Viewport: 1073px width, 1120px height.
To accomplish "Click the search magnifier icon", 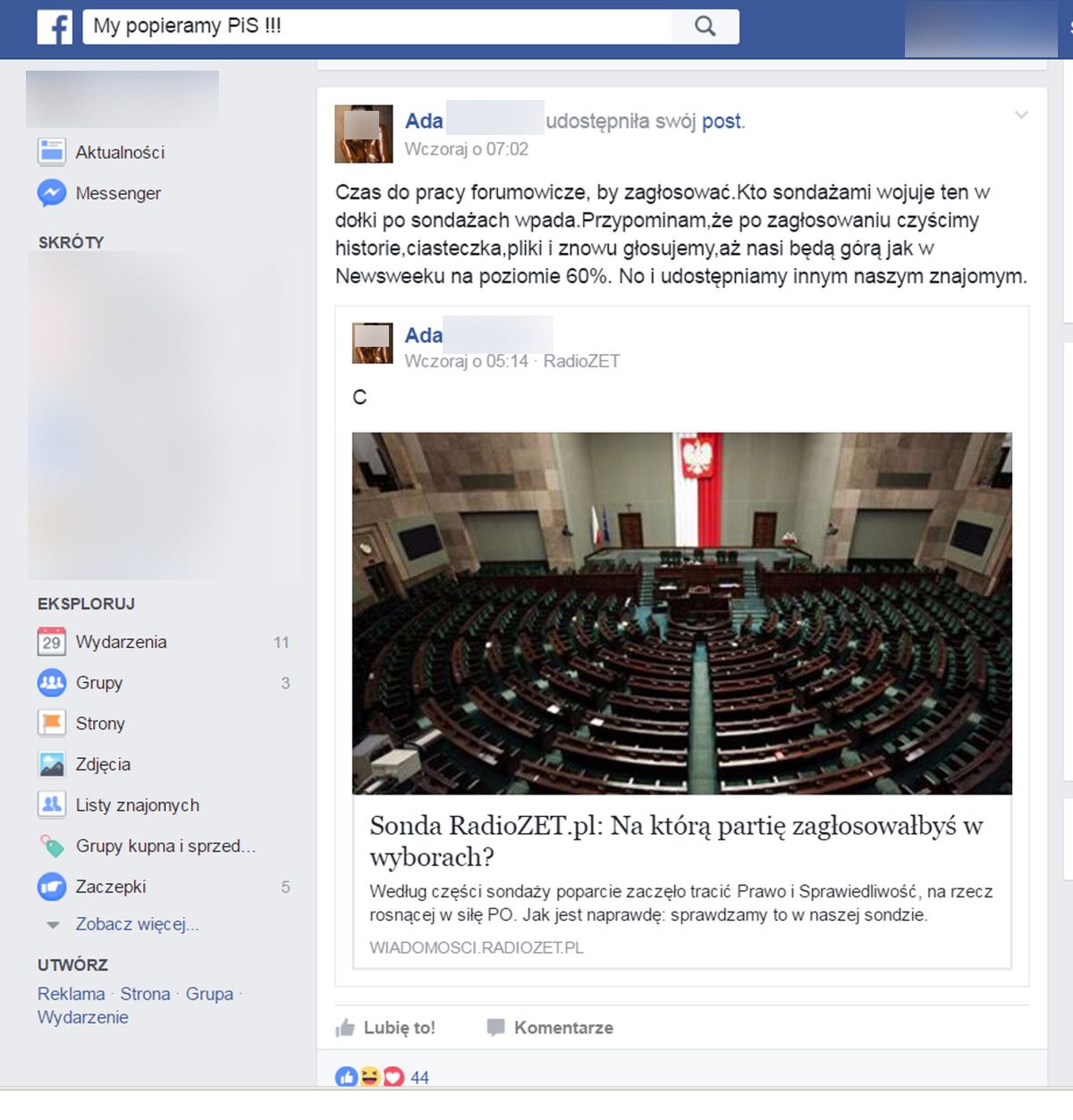I will click(705, 26).
